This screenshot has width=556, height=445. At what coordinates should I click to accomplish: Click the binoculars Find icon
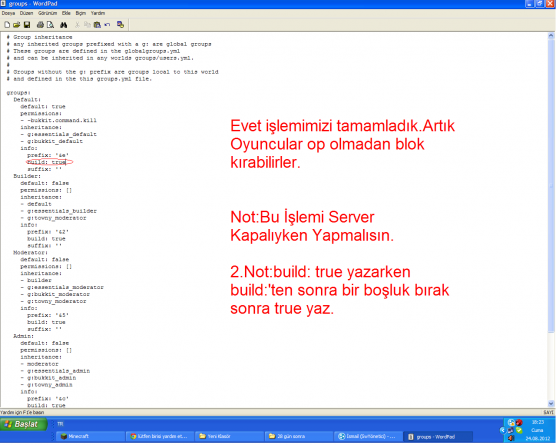[63, 25]
